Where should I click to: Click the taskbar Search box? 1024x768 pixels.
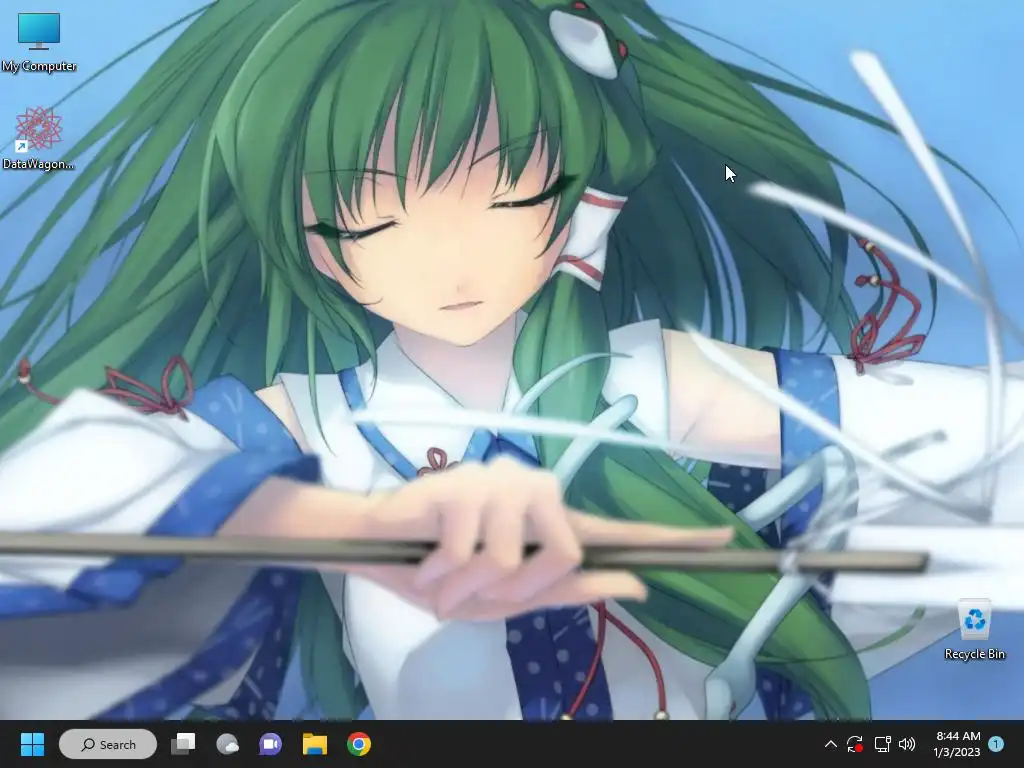tap(108, 744)
